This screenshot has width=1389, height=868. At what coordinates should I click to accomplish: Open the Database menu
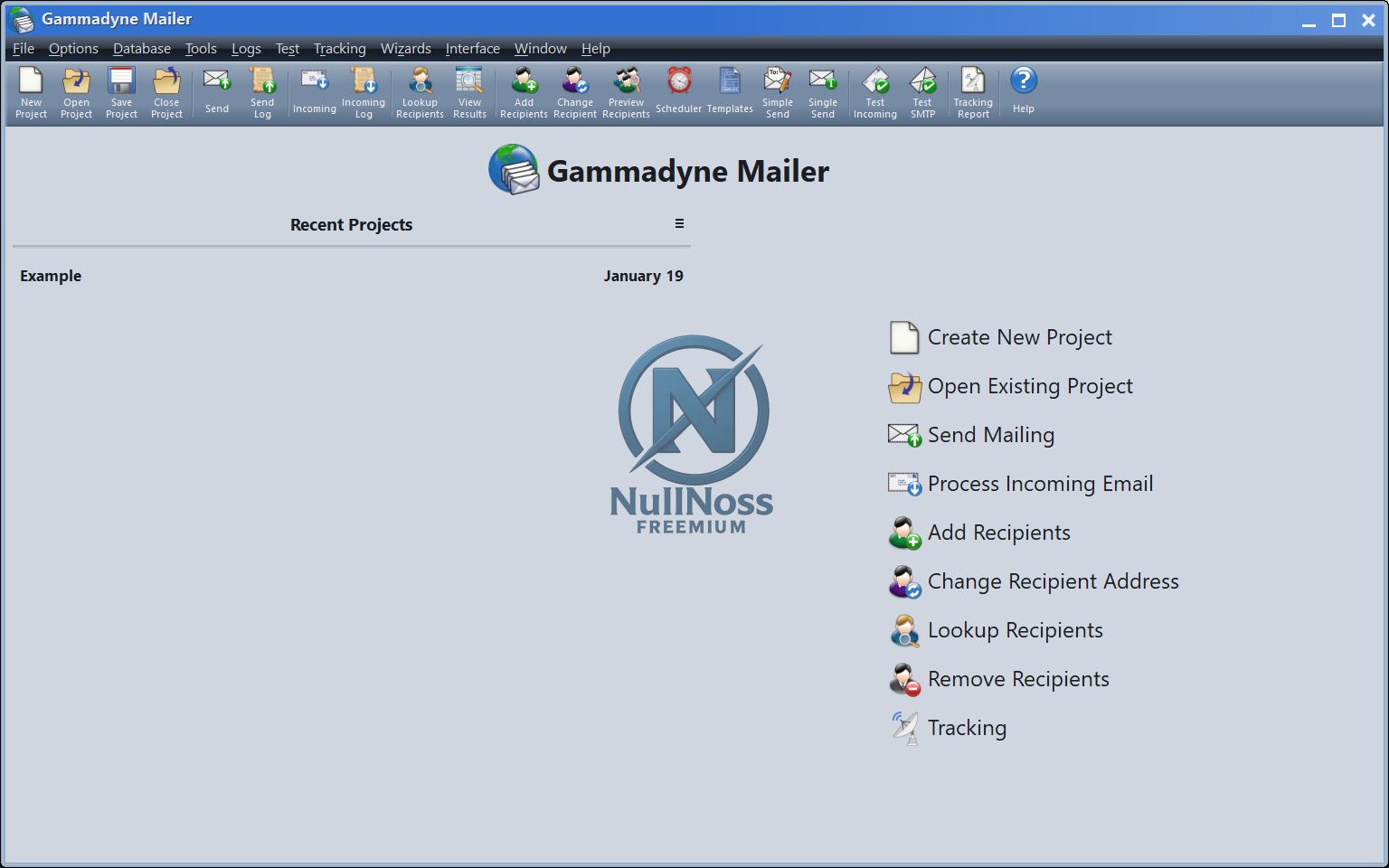pyautogui.click(x=142, y=49)
